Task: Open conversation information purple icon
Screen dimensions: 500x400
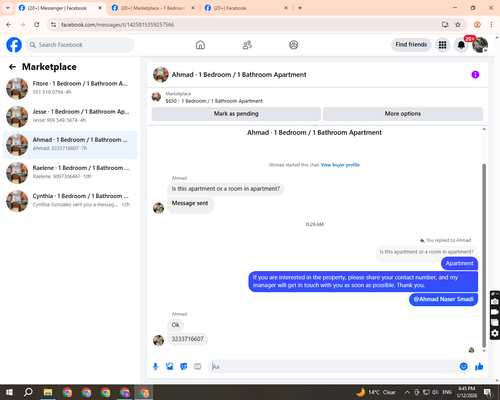Action: tap(475, 75)
